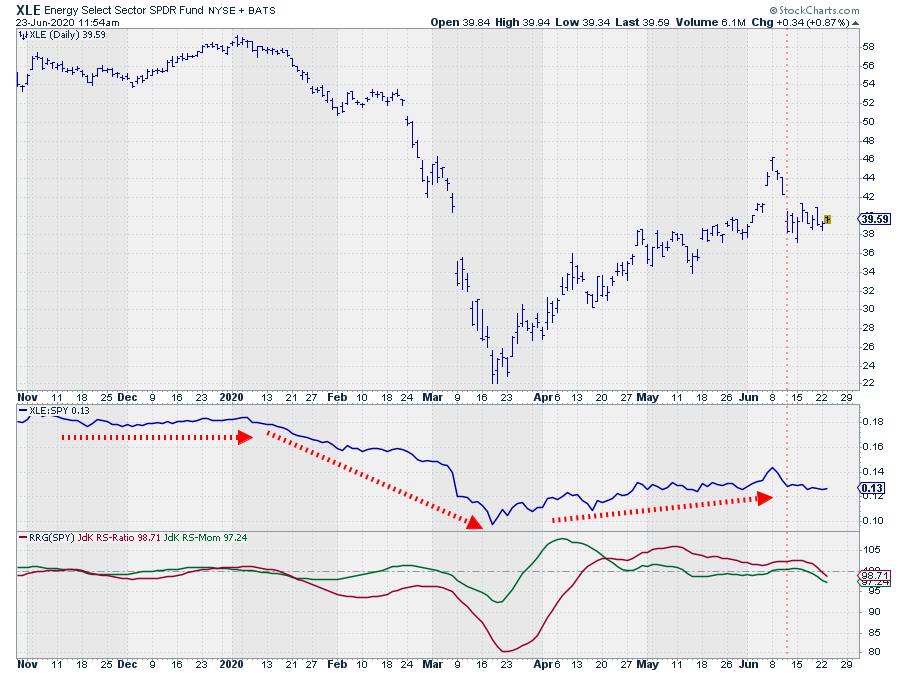The width and height of the screenshot is (900, 673).
Task: Select the 2020 label on the bottom RRG date axis
Action: 231,664
